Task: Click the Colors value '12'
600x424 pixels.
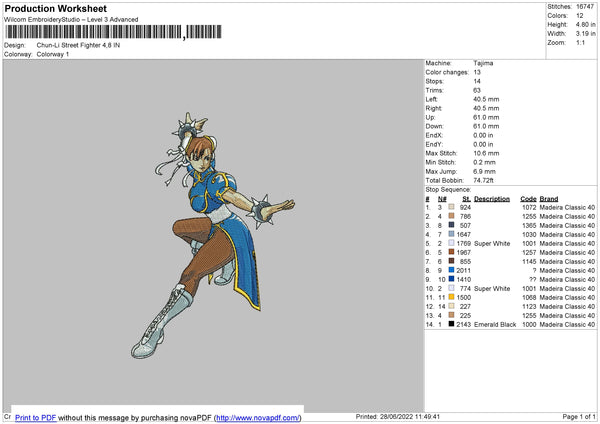Action: 580,16
